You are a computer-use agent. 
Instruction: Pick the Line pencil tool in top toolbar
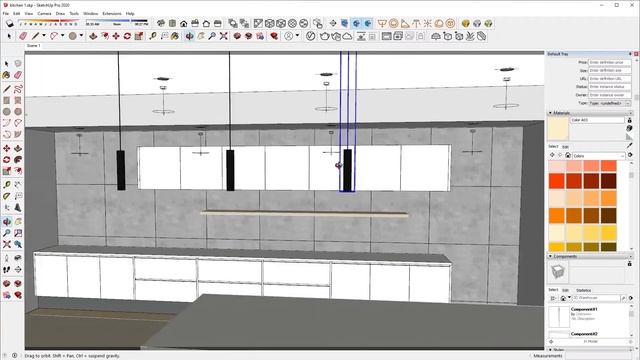click(x=36, y=36)
